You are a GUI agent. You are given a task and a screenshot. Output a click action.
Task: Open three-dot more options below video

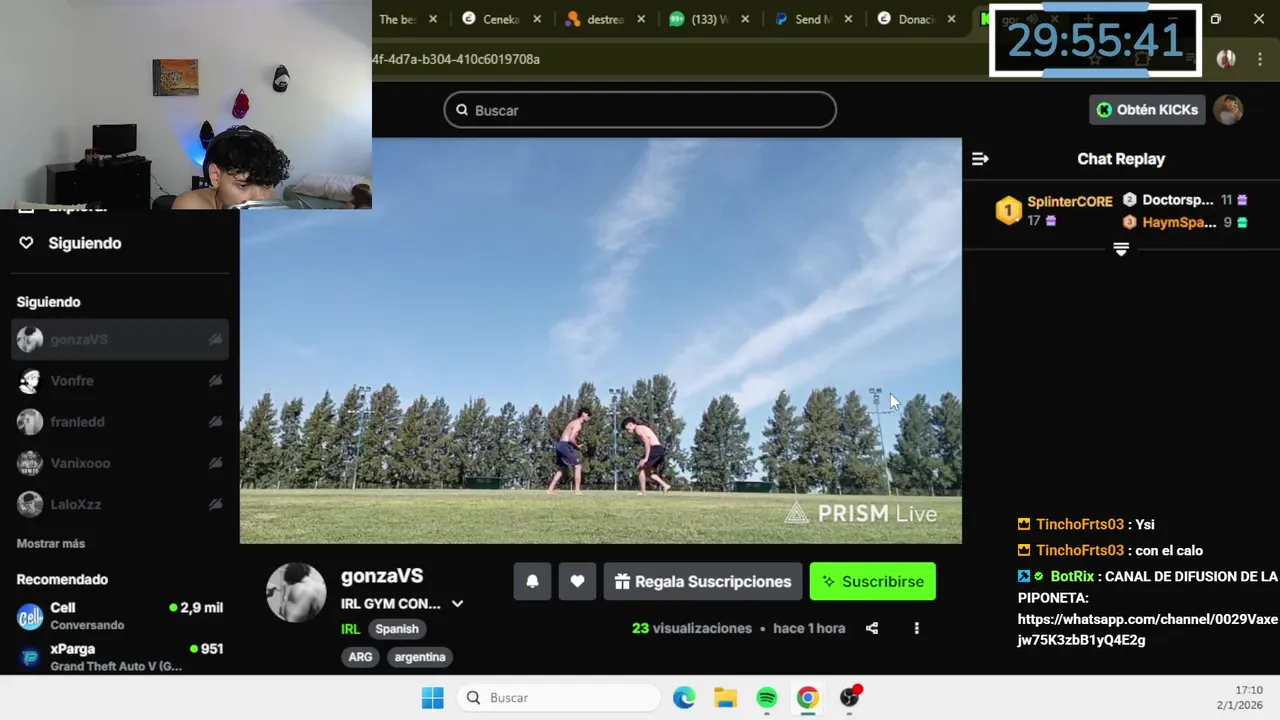(x=916, y=628)
